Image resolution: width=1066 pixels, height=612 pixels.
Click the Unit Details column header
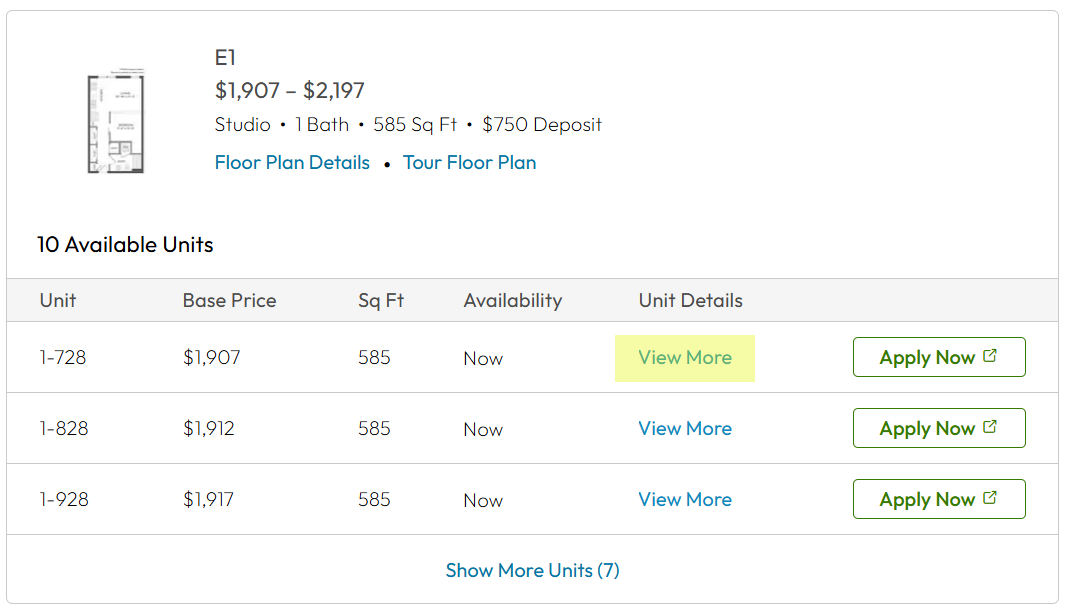[x=690, y=301]
